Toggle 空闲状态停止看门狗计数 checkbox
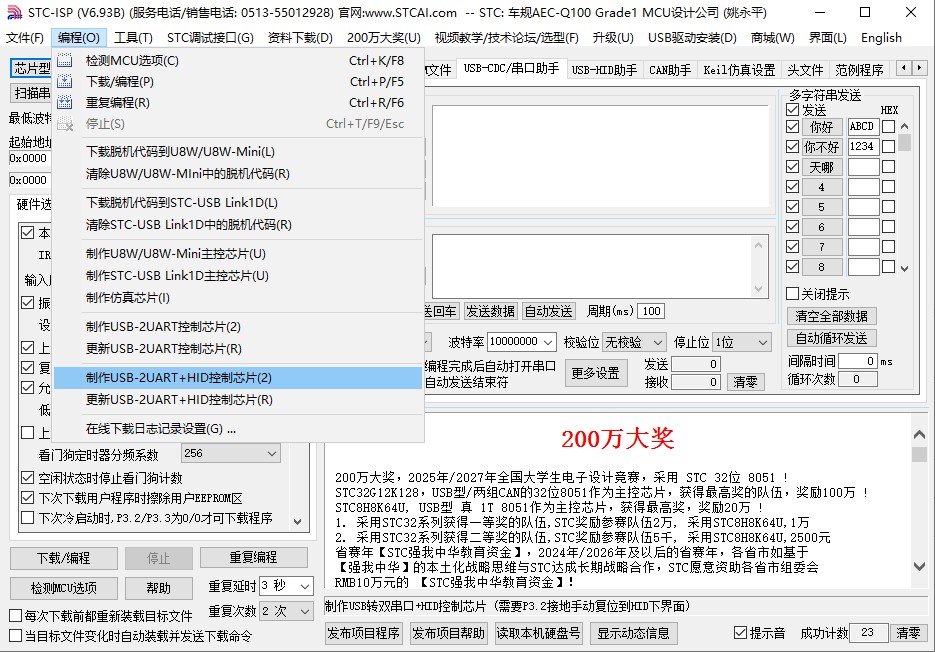Image resolution: width=935 pixels, height=652 pixels. tap(27, 478)
